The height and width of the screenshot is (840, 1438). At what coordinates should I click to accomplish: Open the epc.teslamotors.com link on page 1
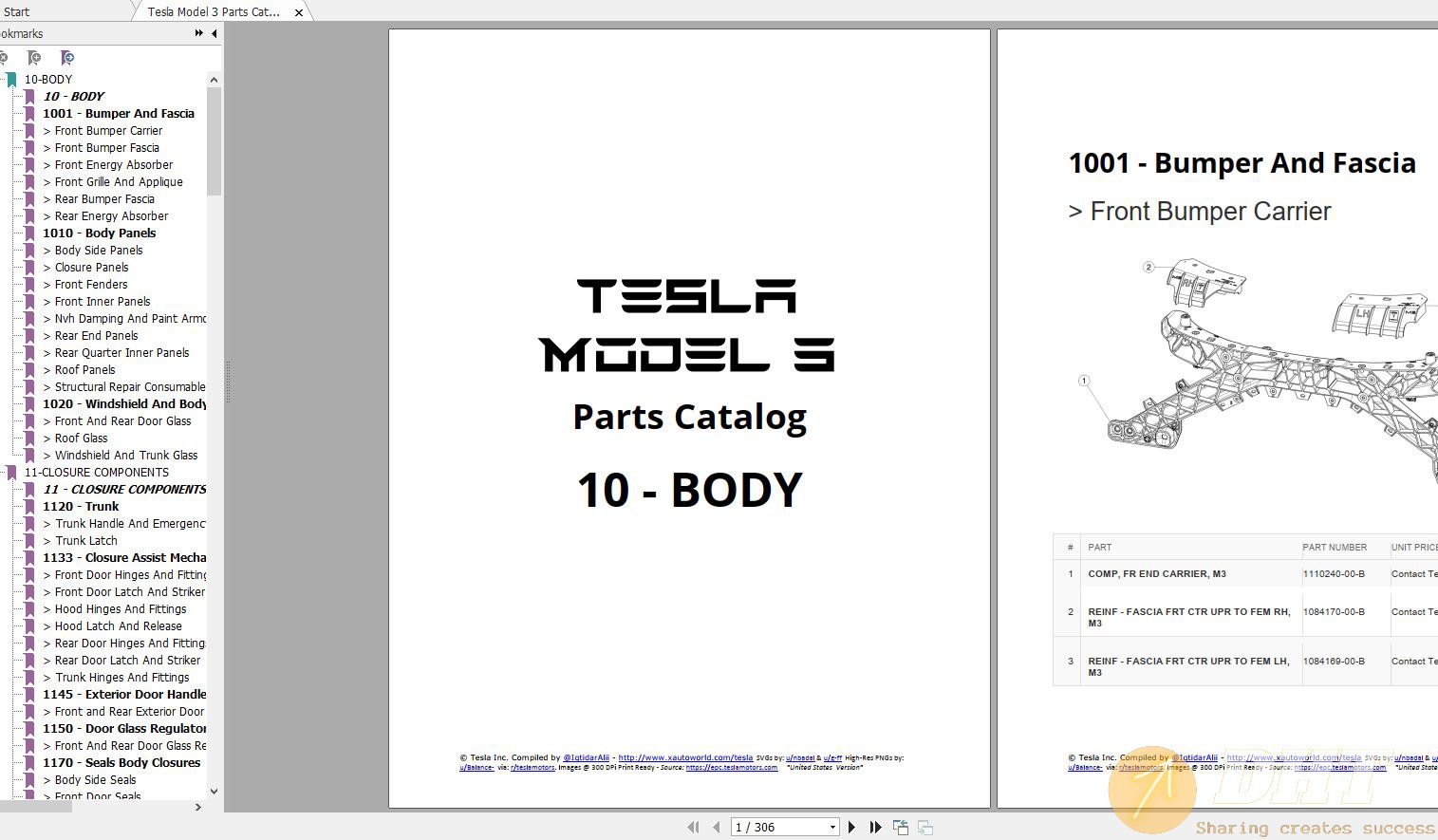pos(731,768)
